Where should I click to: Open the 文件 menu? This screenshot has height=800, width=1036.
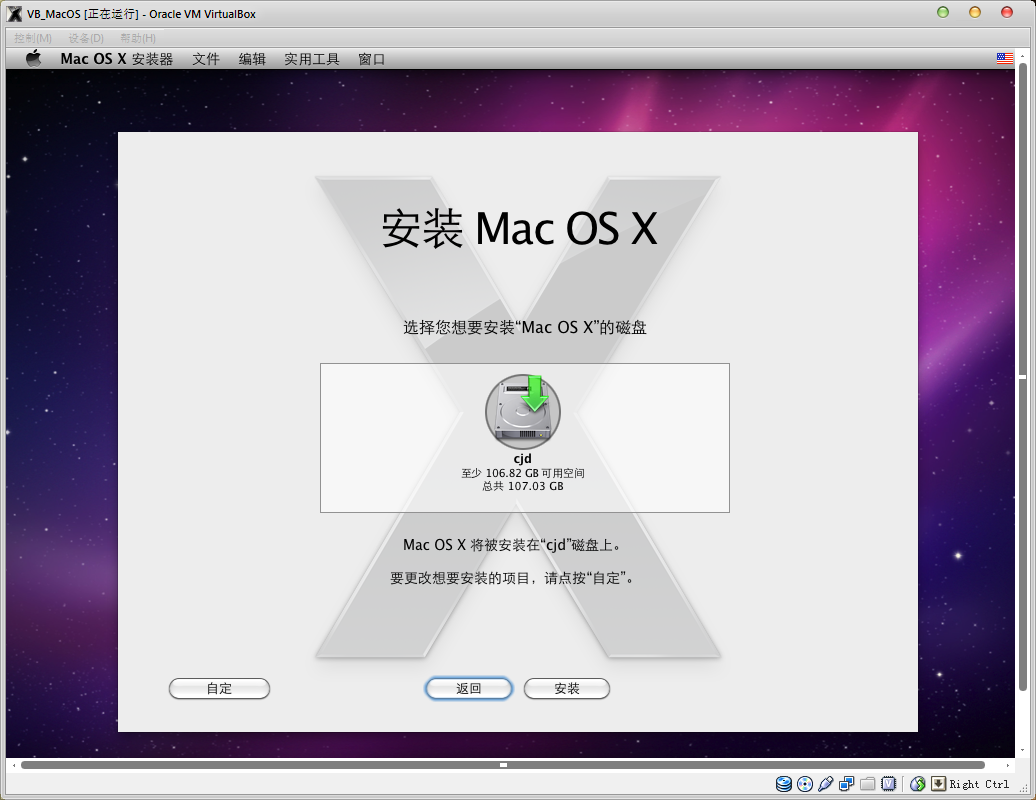pos(205,59)
